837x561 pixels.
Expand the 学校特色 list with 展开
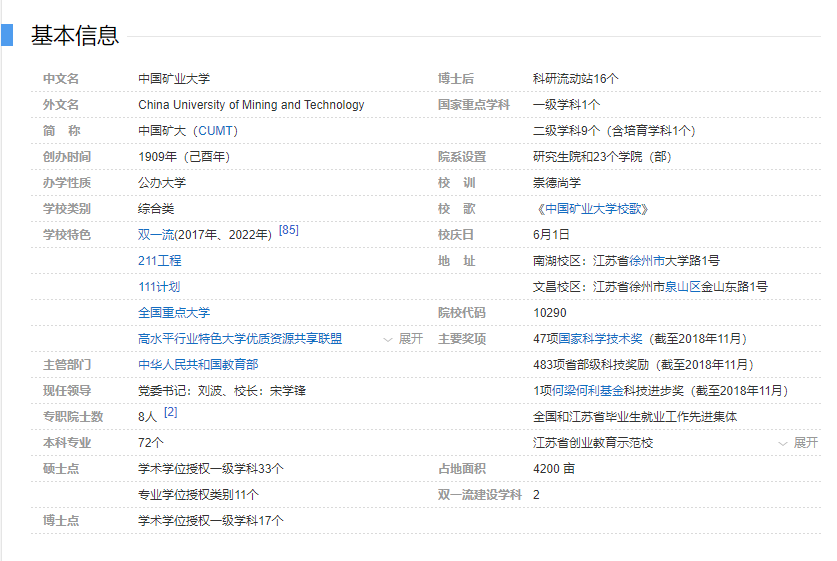410,339
